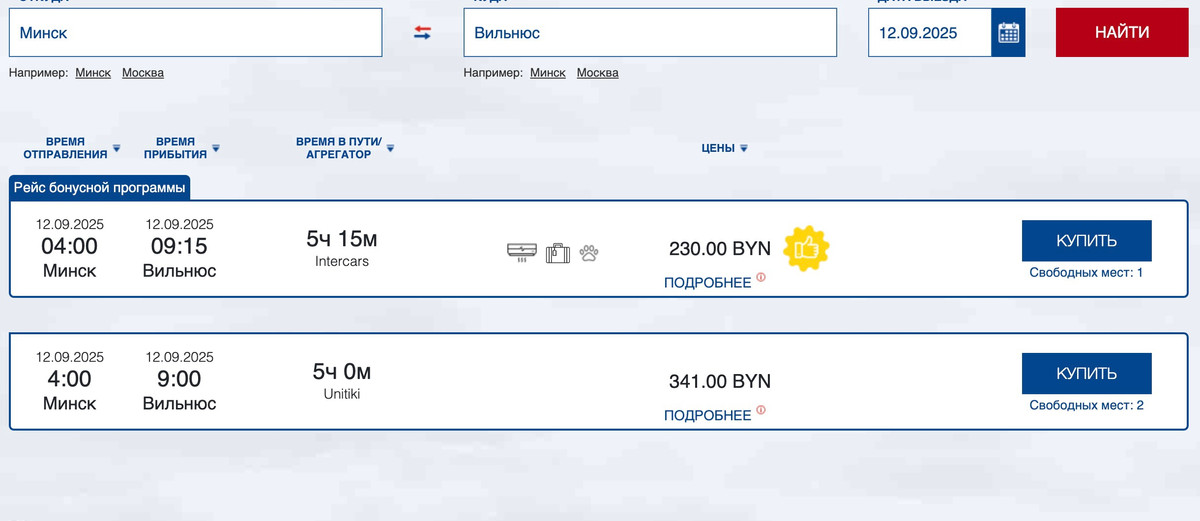Click the air conditioning amenity icon
The width and height of the screenshot is (1200, 521).
pyautogui.click(x=522, y=253)
